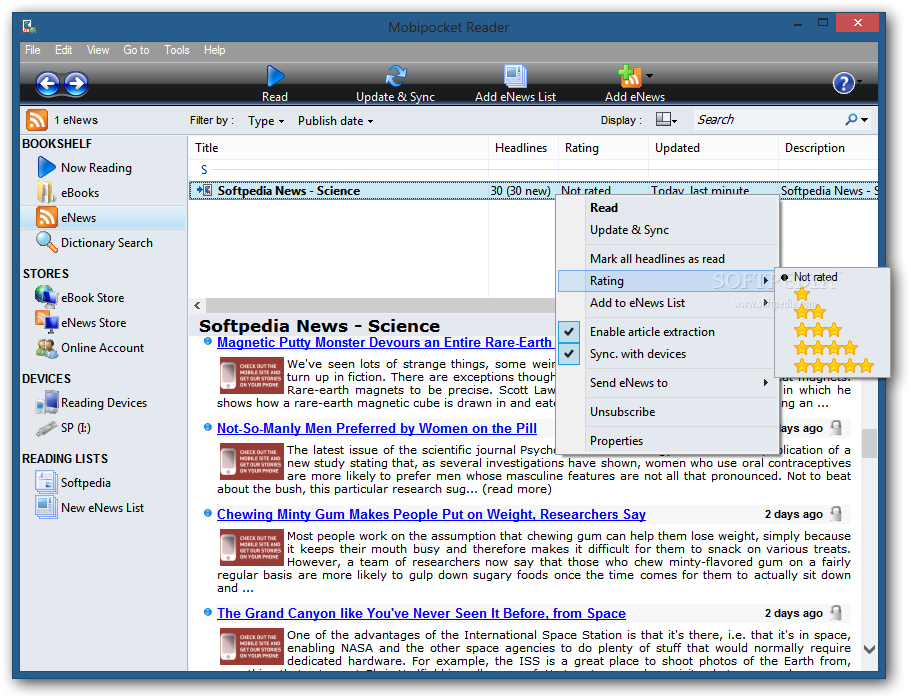Click the horizontal scrollbar left arrow
Image resolution: width=911 pixels, height=699 pixels.
click(x=198, y=305)
